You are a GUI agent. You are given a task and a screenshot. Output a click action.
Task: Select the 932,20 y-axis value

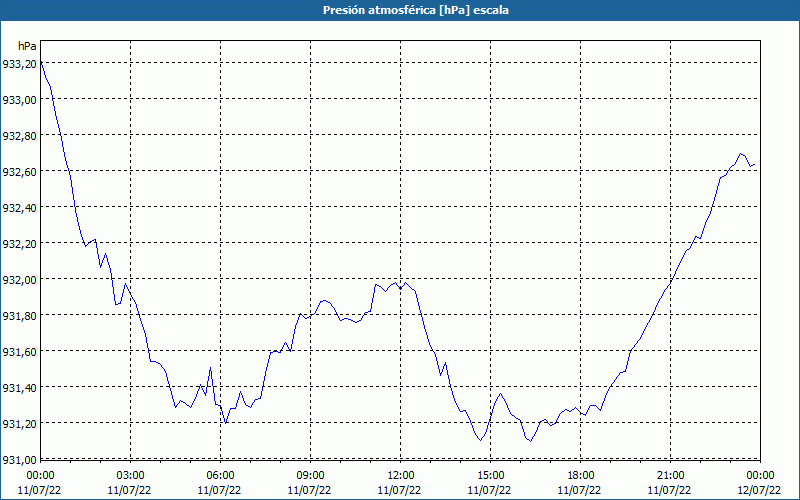click(20, 243)
